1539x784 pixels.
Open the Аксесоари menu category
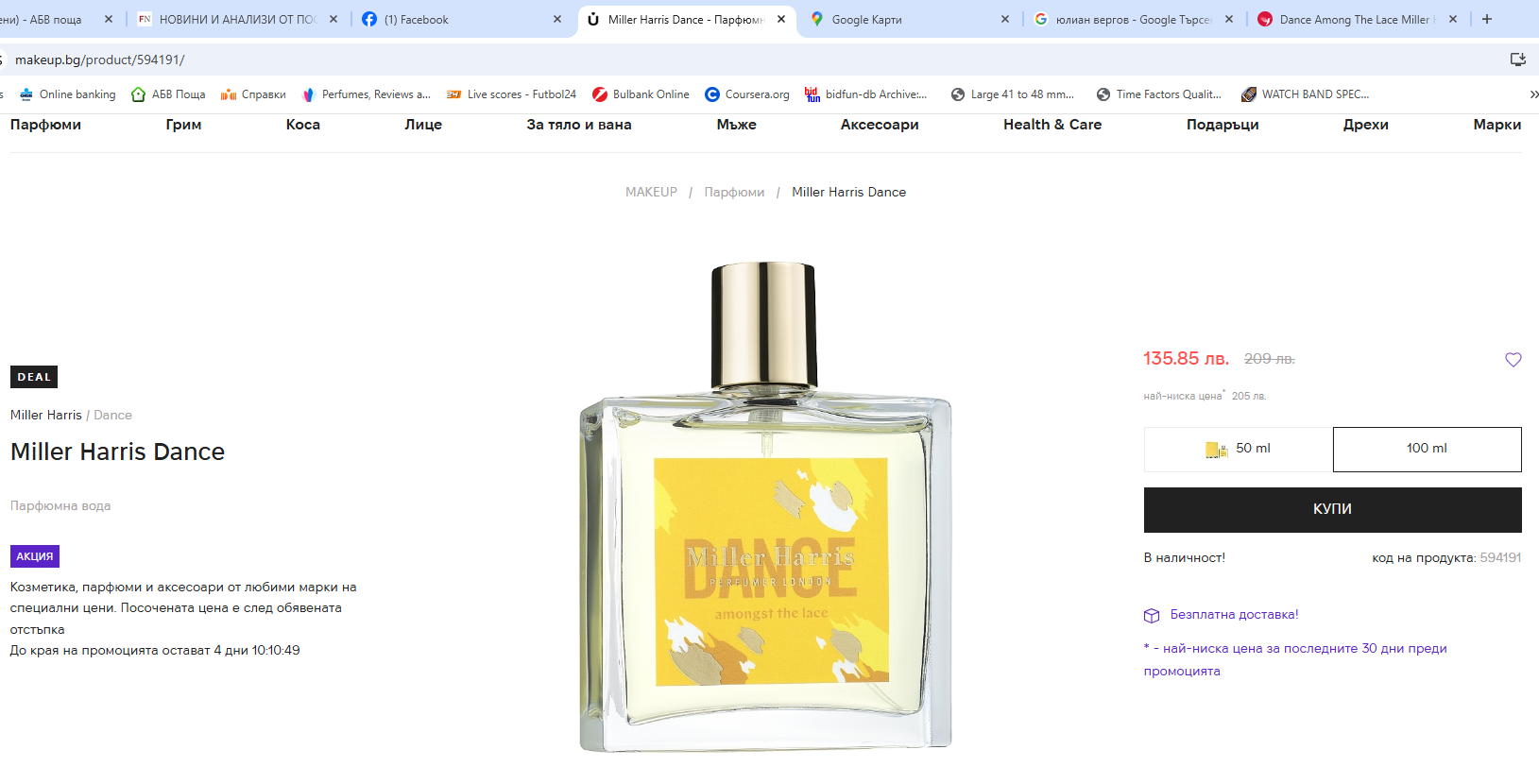point(880,125)
